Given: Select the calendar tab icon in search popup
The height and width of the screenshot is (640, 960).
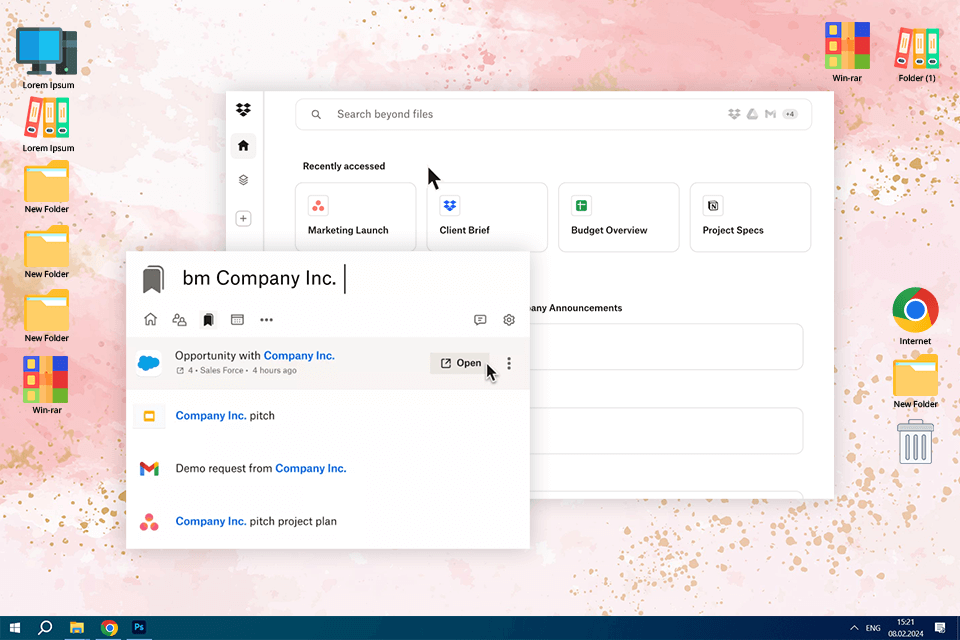Looking at the screenshot, I should [x=237, y=320].
